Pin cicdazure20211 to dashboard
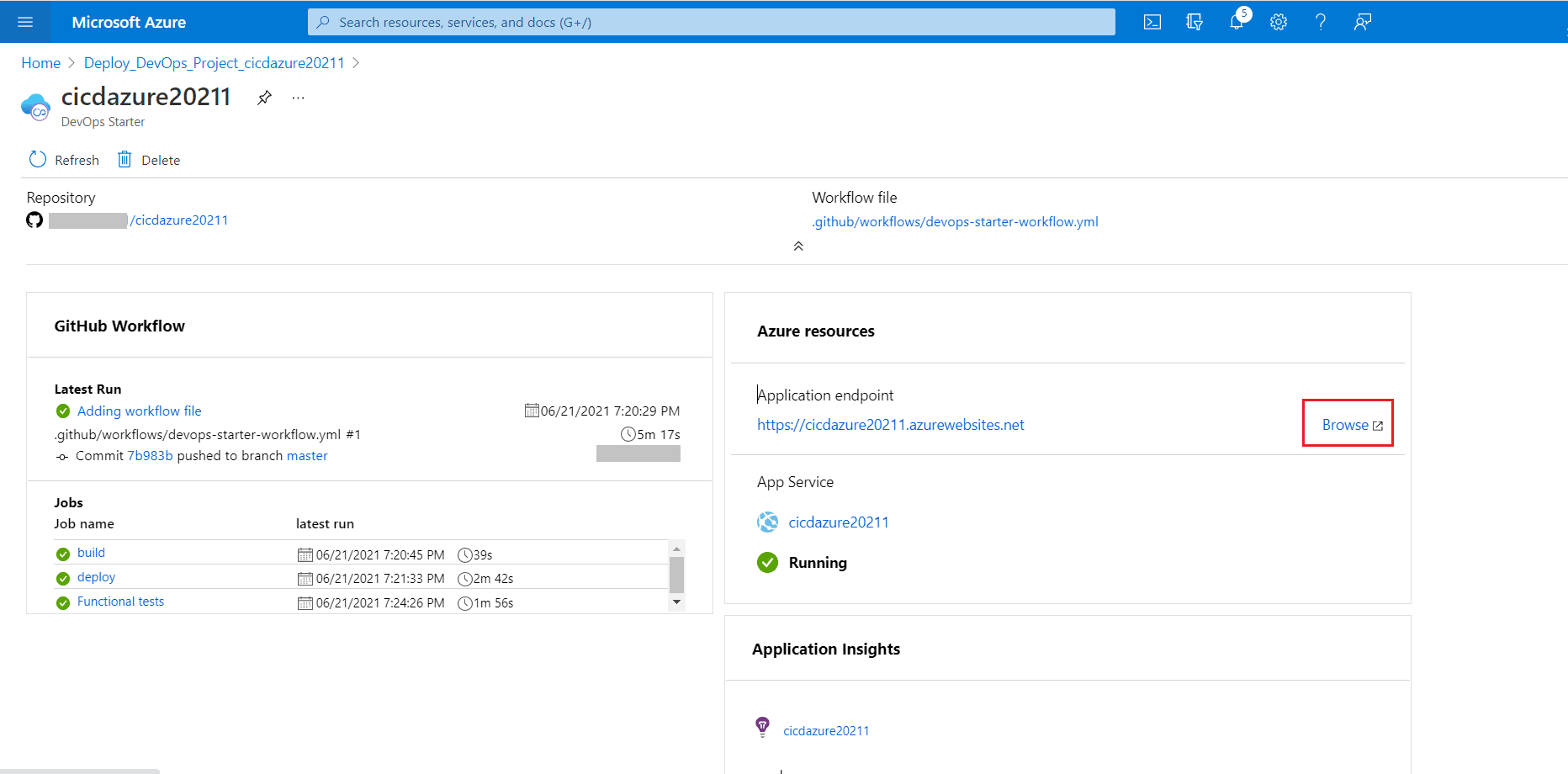 pos(264,98)
